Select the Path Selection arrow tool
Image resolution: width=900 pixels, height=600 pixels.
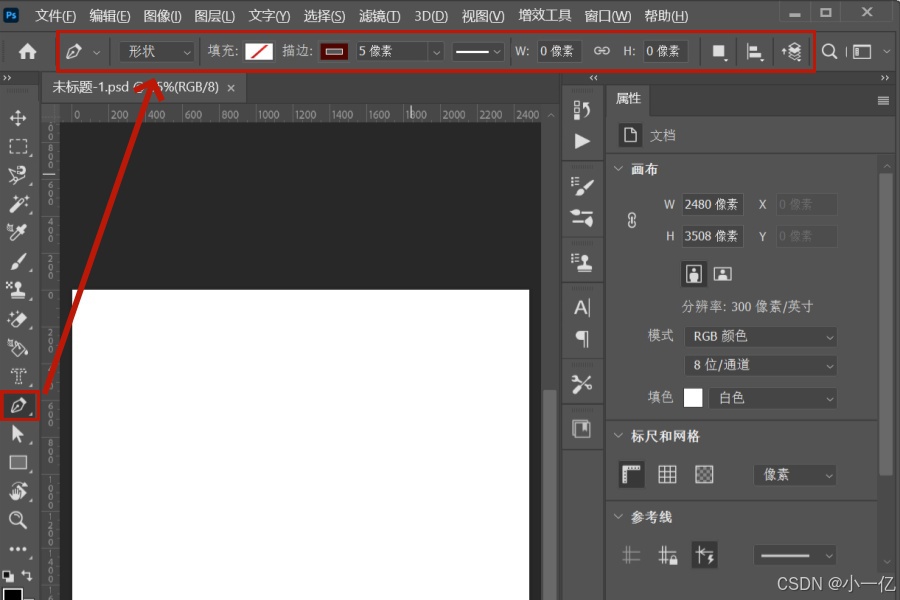click(18, 434)
